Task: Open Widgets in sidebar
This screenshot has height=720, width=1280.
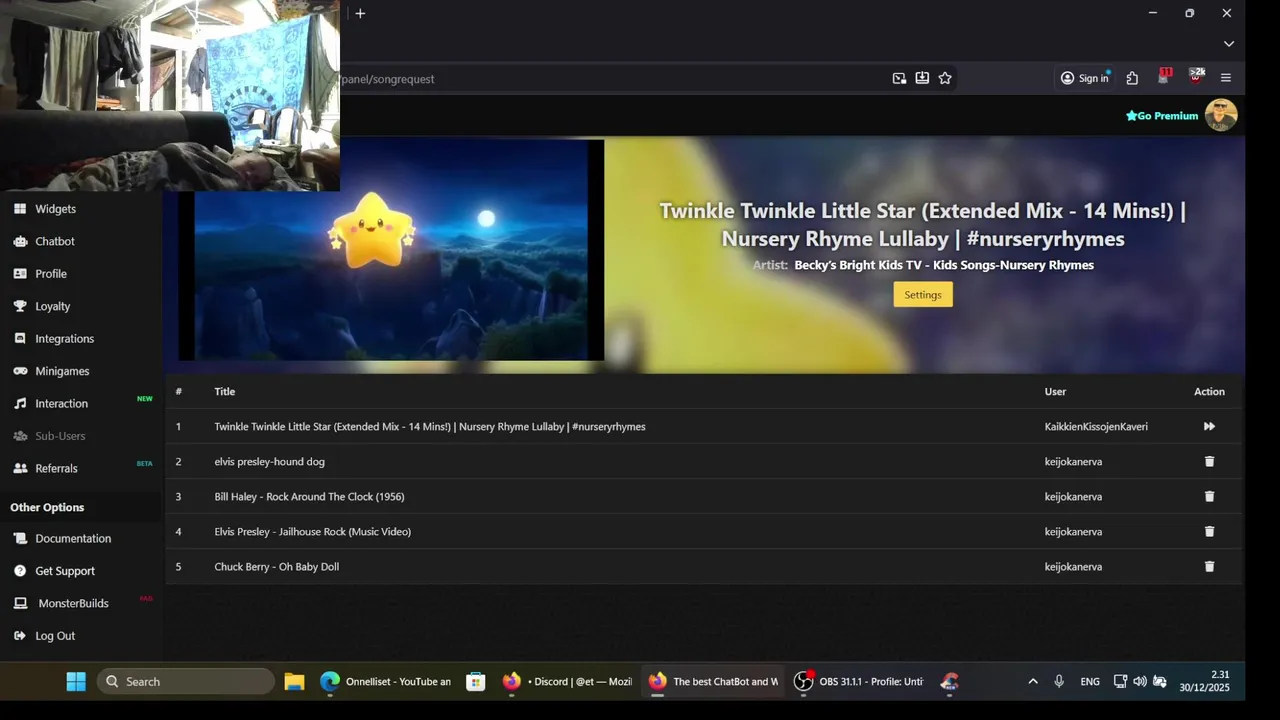Action: pos(55,209)
